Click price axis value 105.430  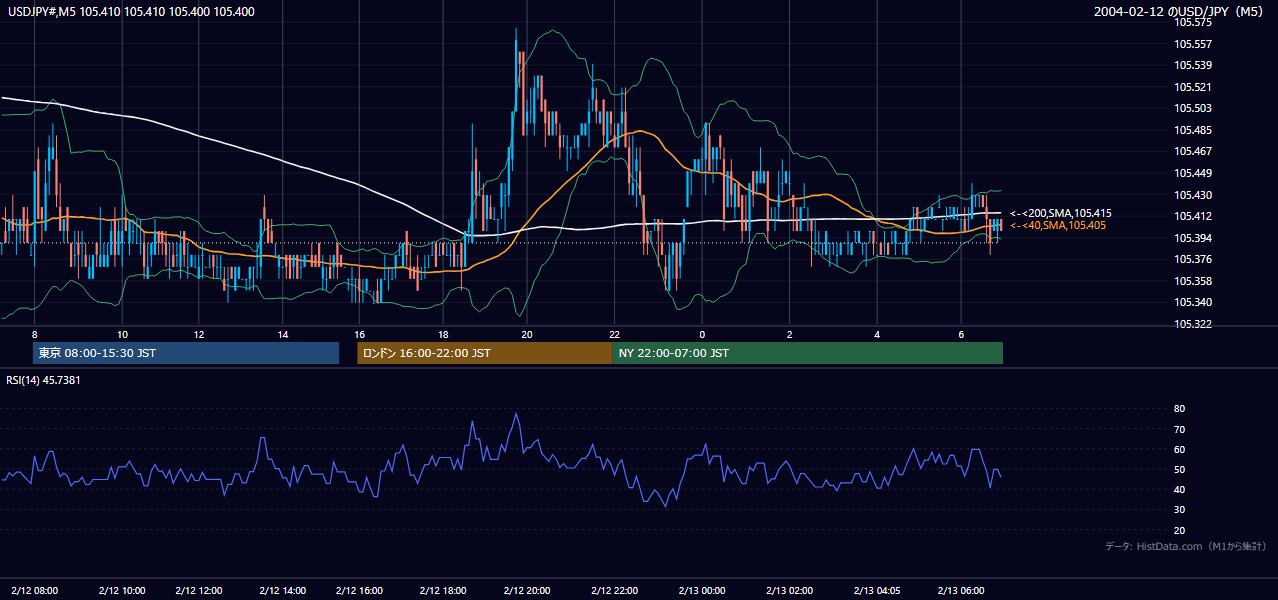[x=1192, y=195]
